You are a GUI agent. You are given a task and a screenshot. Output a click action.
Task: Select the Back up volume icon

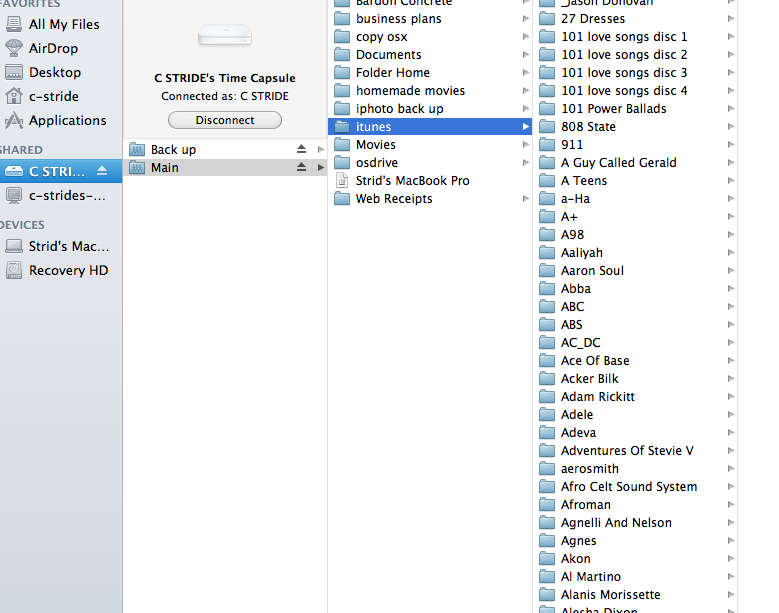pyautogui.click(x=137, y=150)
